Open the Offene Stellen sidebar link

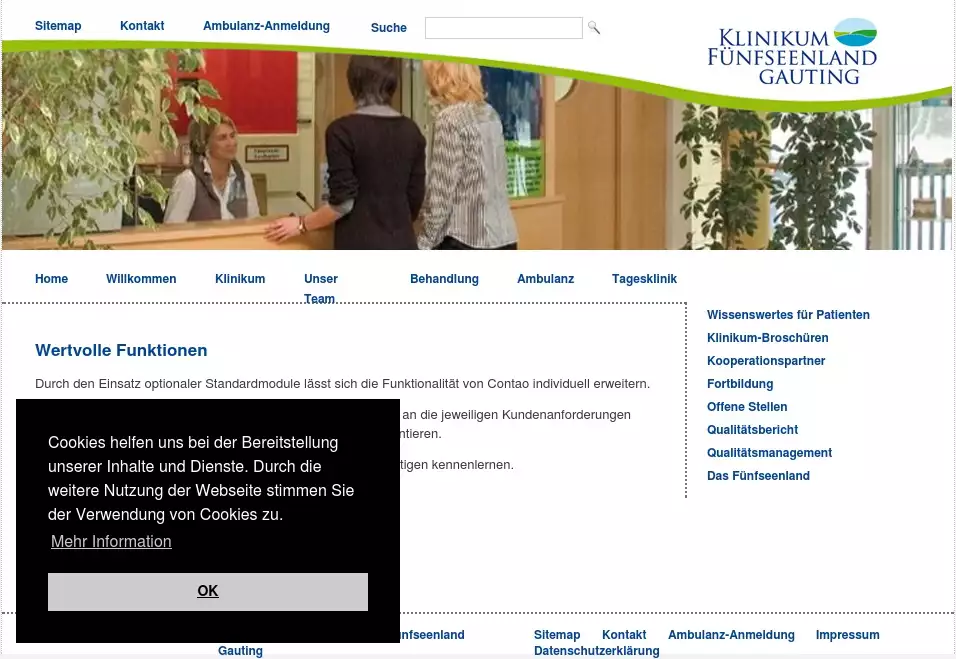pyautogui.click(x=747, y=407)
